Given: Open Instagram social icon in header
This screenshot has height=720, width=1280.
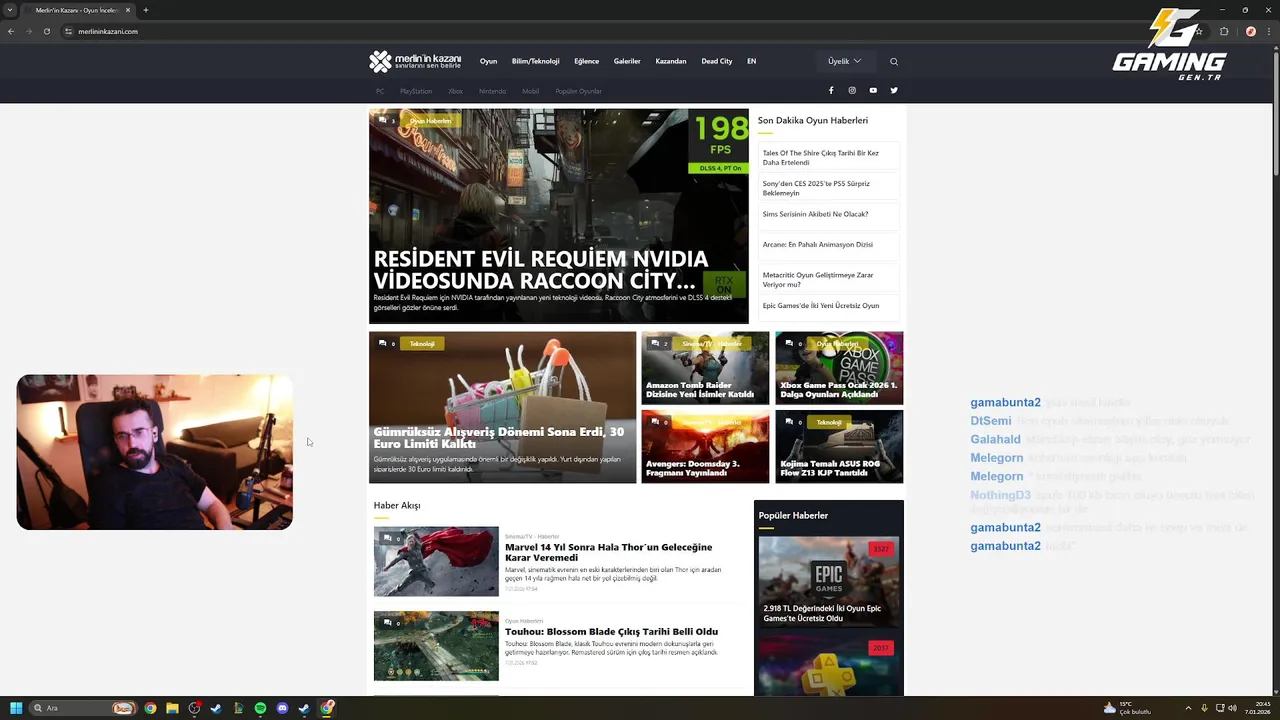Looking at the screenshot, I should 852,90.
